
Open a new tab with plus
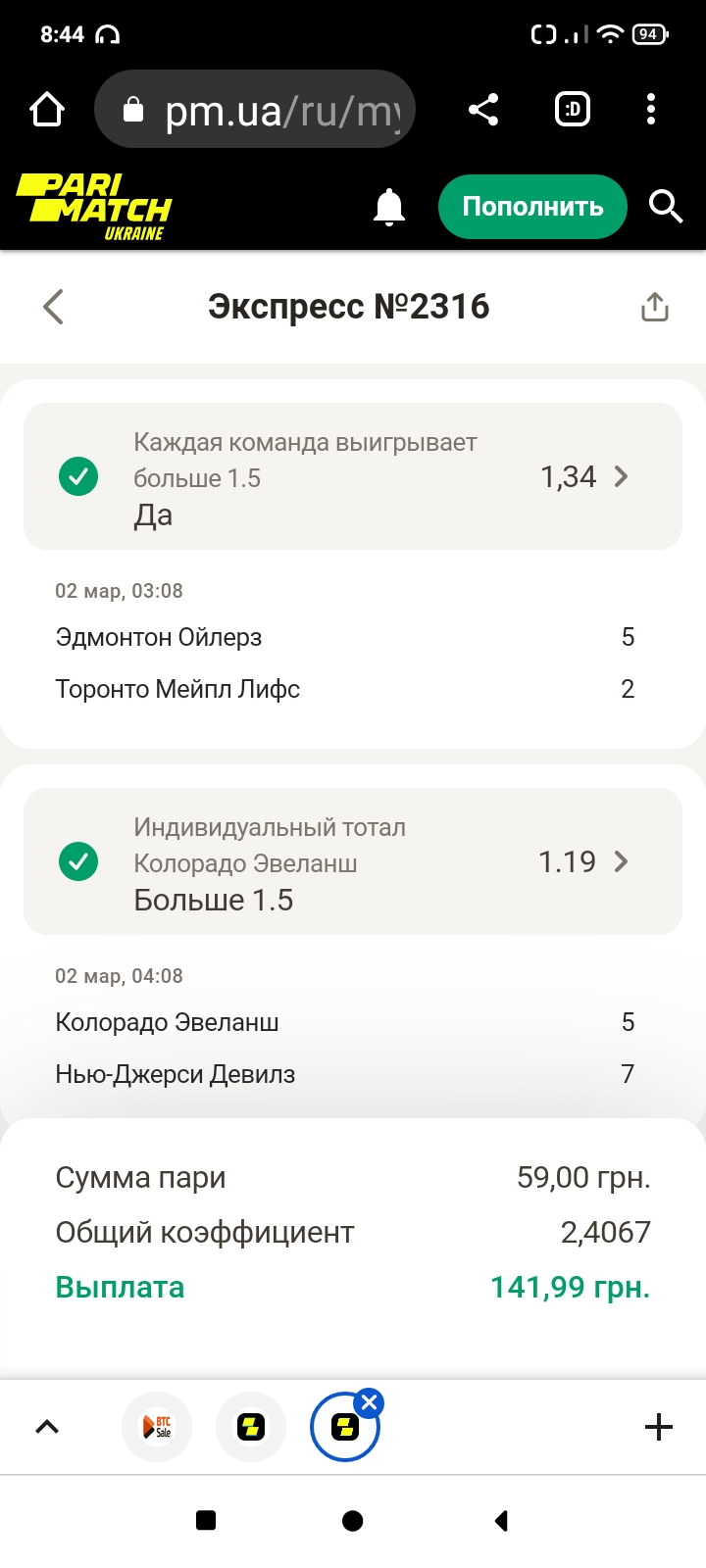click(659, 1427)
